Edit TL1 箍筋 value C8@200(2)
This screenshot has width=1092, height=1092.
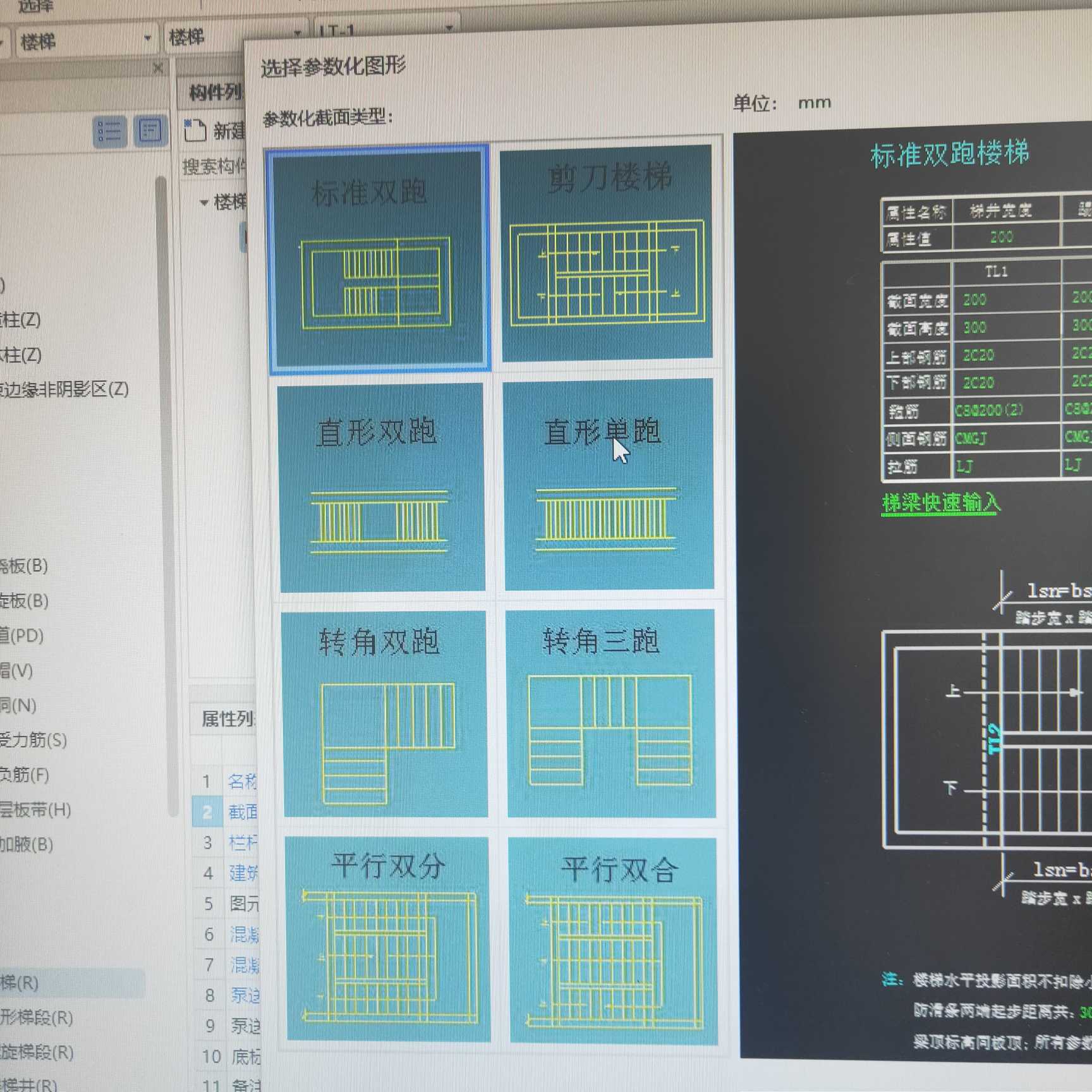(990, 410)
